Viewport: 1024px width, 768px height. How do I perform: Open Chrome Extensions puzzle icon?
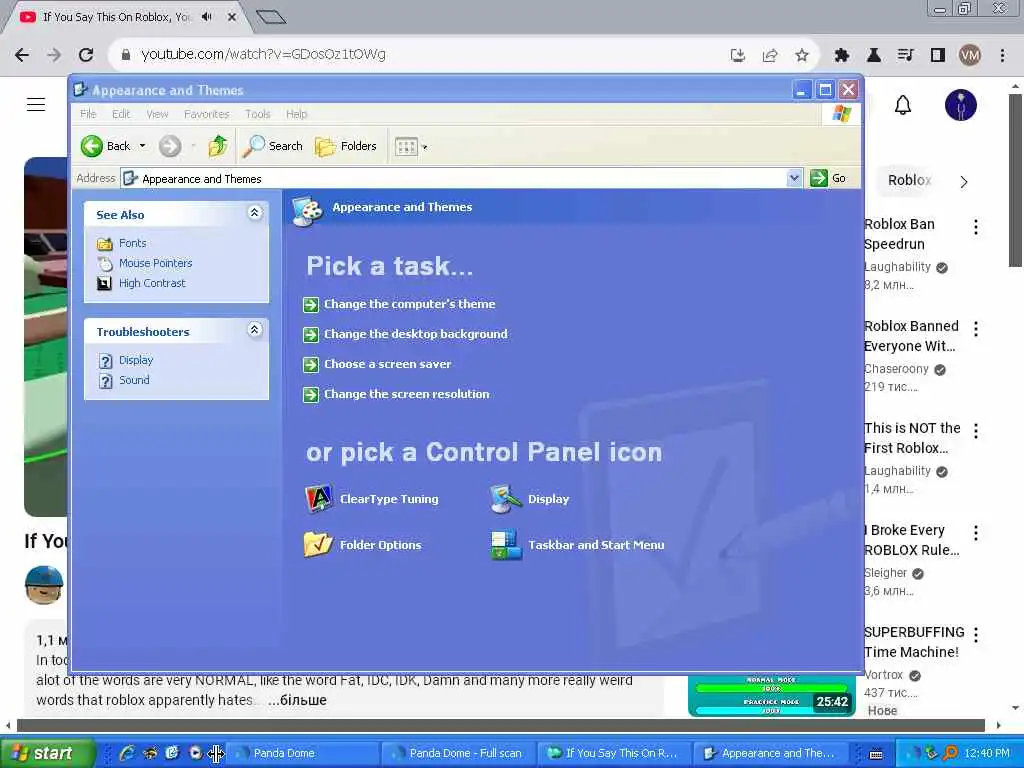click(x=842, y=56)
